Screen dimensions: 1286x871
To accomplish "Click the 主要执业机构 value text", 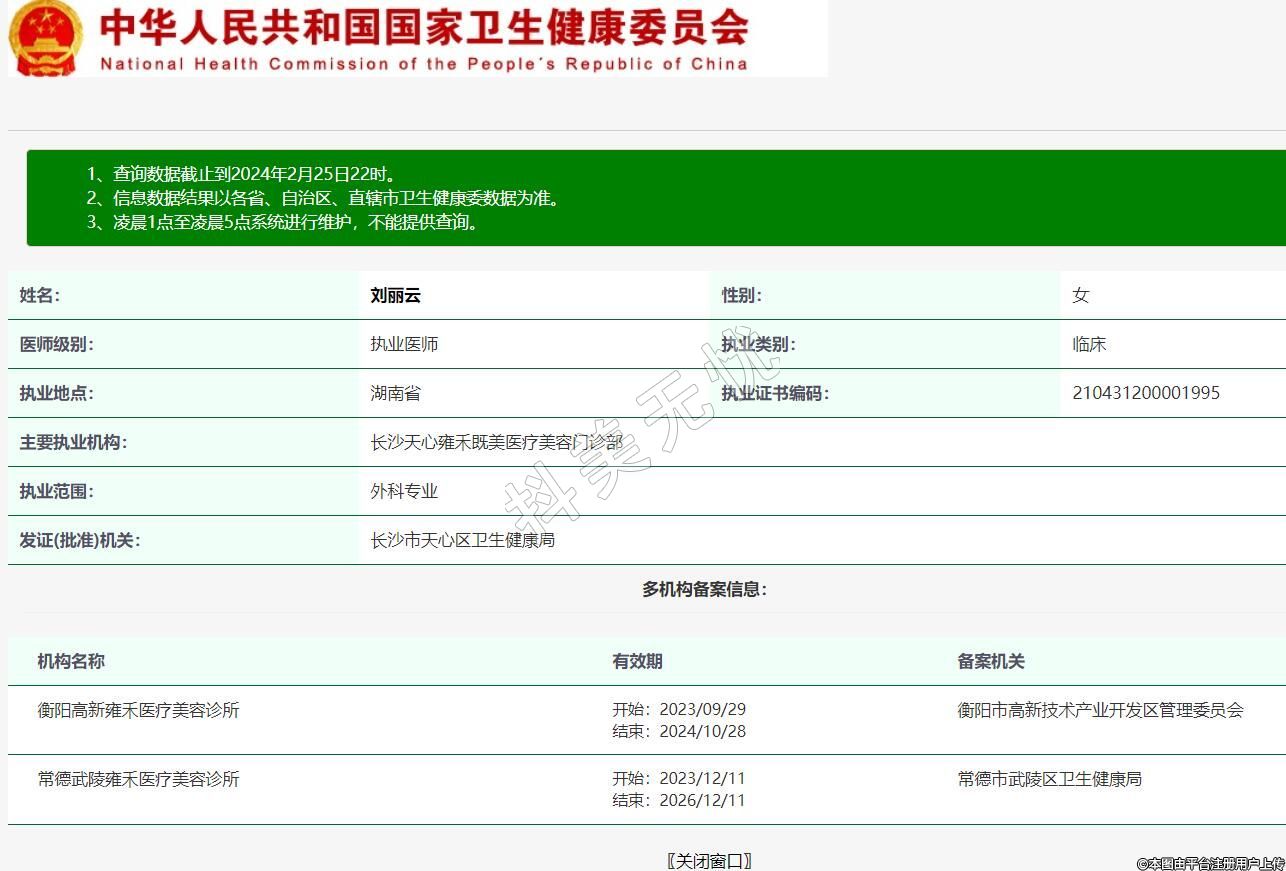I will (x=496, y=442).
